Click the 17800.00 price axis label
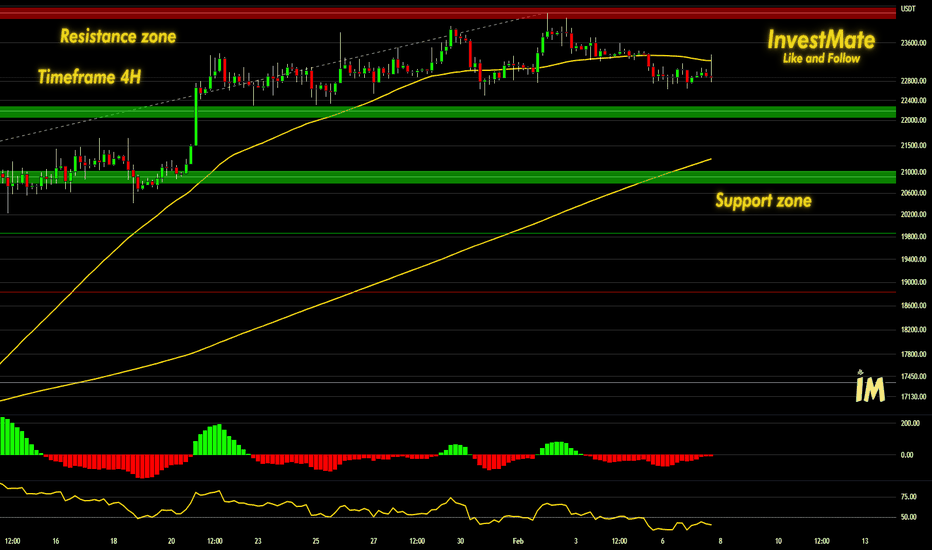Viewport: 932px width, 550px height. point(914,354)
